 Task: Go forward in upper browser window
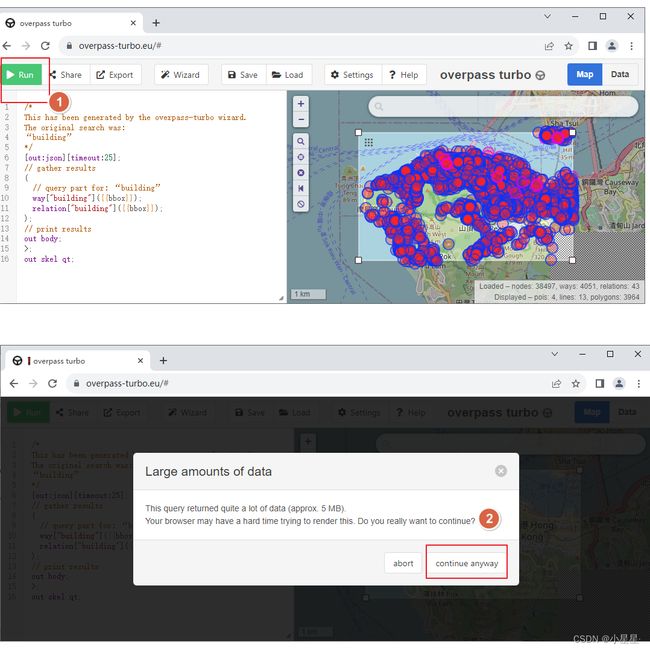pyautogui.click(x=26, y=46)
